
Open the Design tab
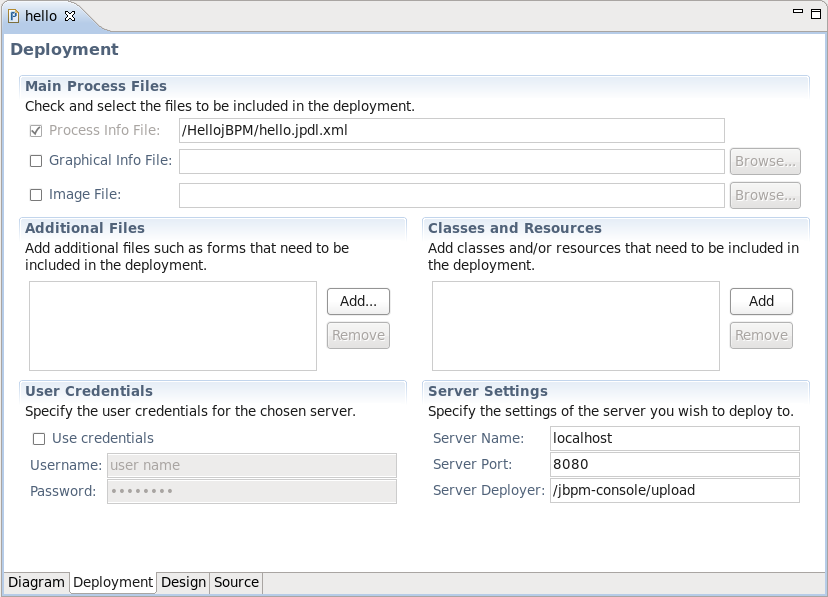tap(183, 582)
